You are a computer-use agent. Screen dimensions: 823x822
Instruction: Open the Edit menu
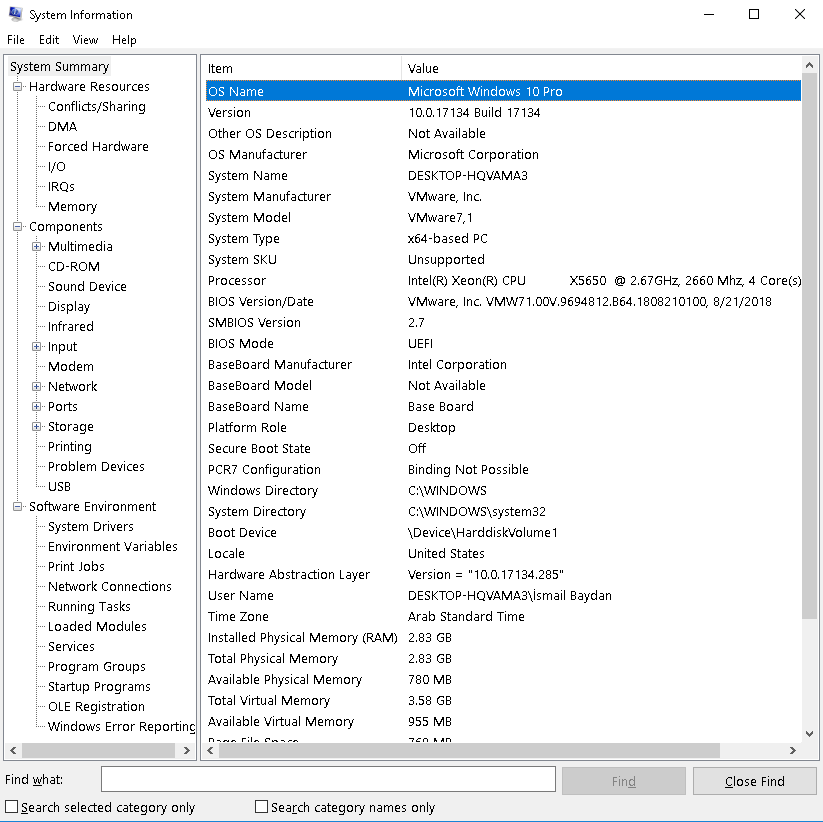tap(49, 40)
